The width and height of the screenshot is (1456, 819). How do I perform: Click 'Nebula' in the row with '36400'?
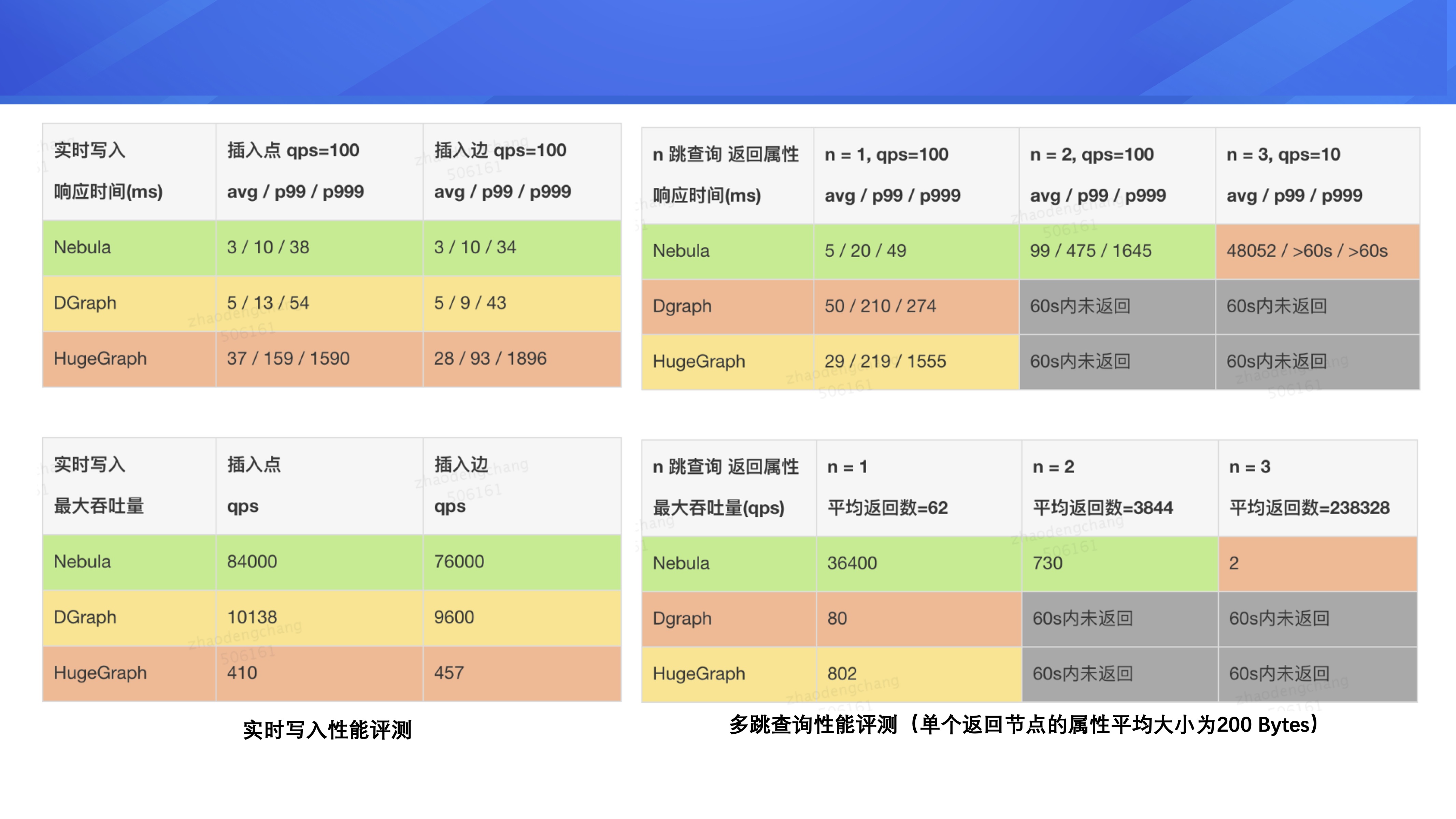(681, 563)
